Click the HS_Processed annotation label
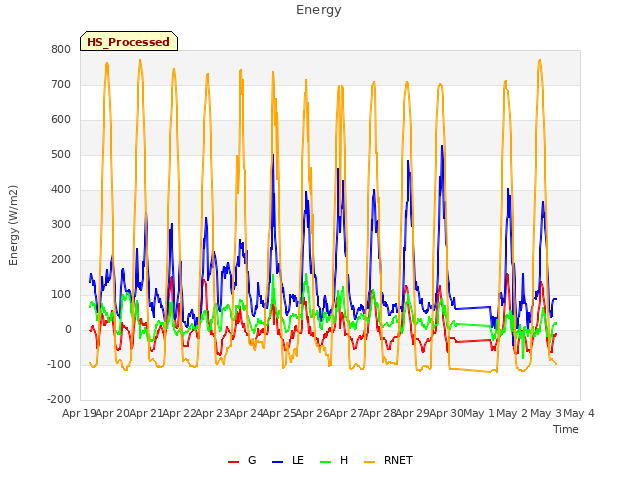 tap(129, 42)
